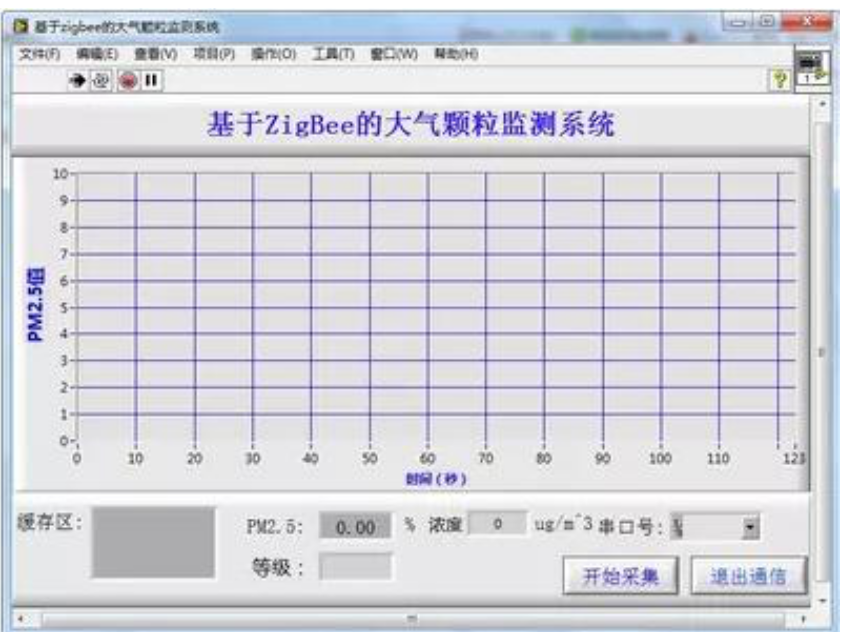This screenshot has height=632, width=847.
Task: Click the y-axis maximum value 10
Action: 59,173
